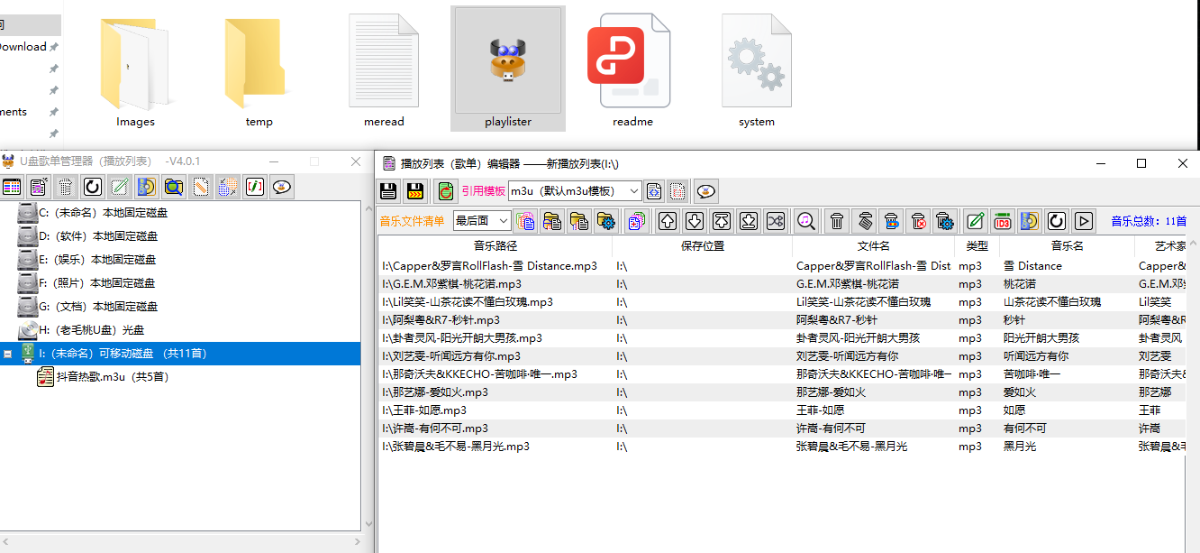Select H: (老毛桃U盘) optical drive

coord(91,330)
